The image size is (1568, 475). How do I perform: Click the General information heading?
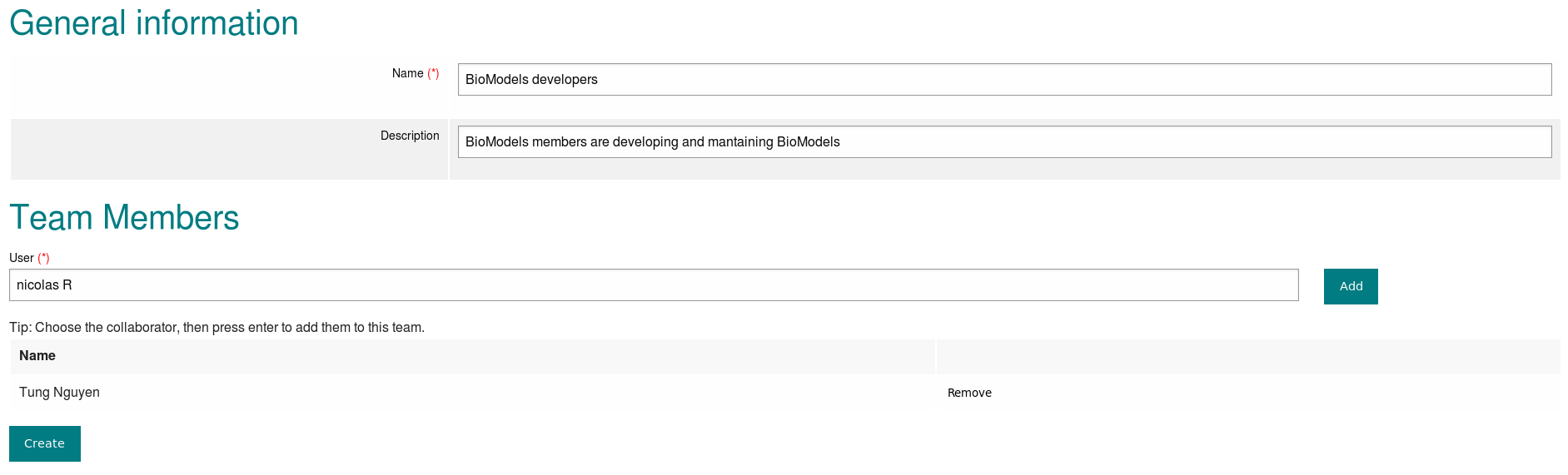[154, 23]
